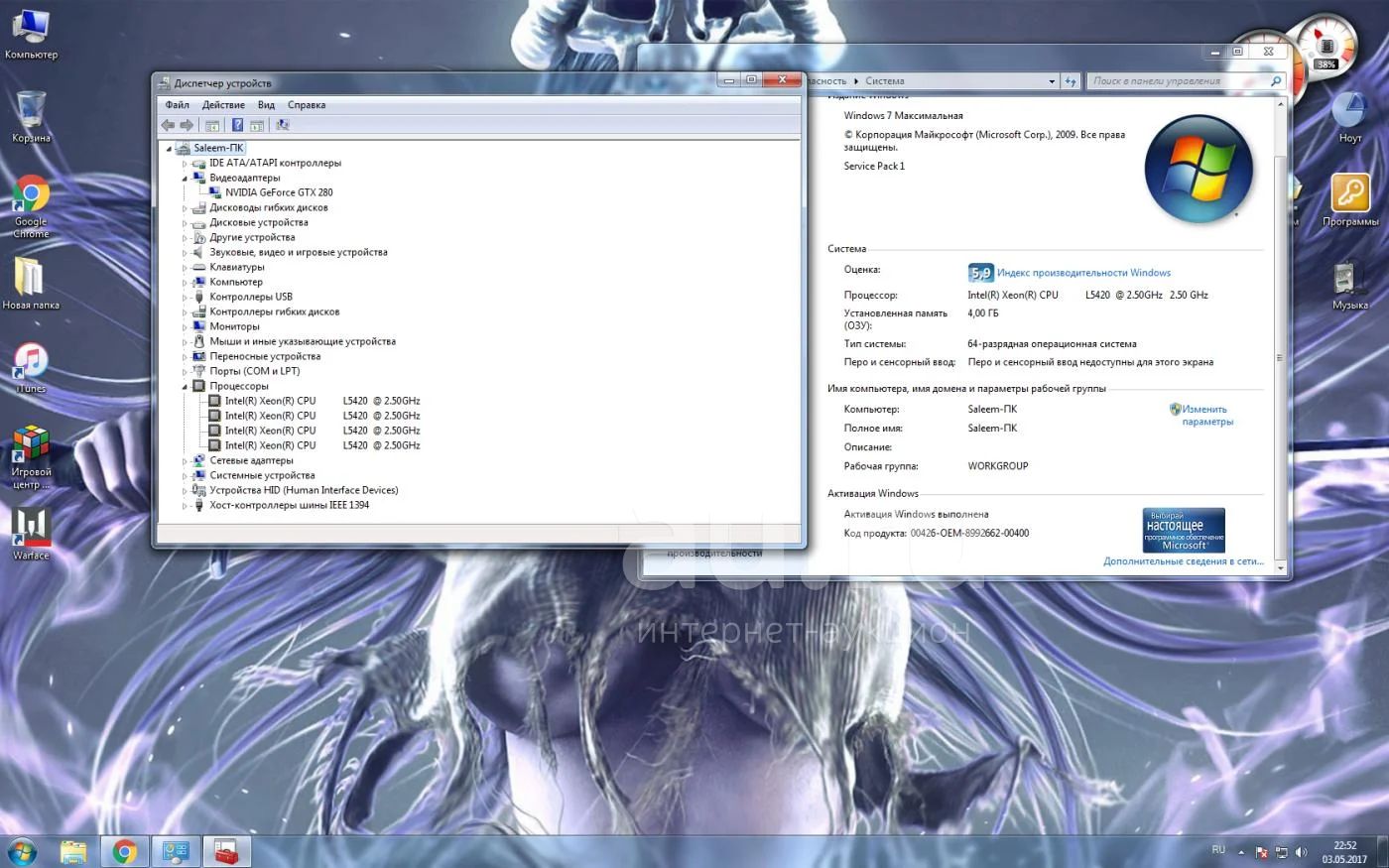Open the Компьютер desktop icon
This screenshot has width=1389, height=868.
click(31, 35)
